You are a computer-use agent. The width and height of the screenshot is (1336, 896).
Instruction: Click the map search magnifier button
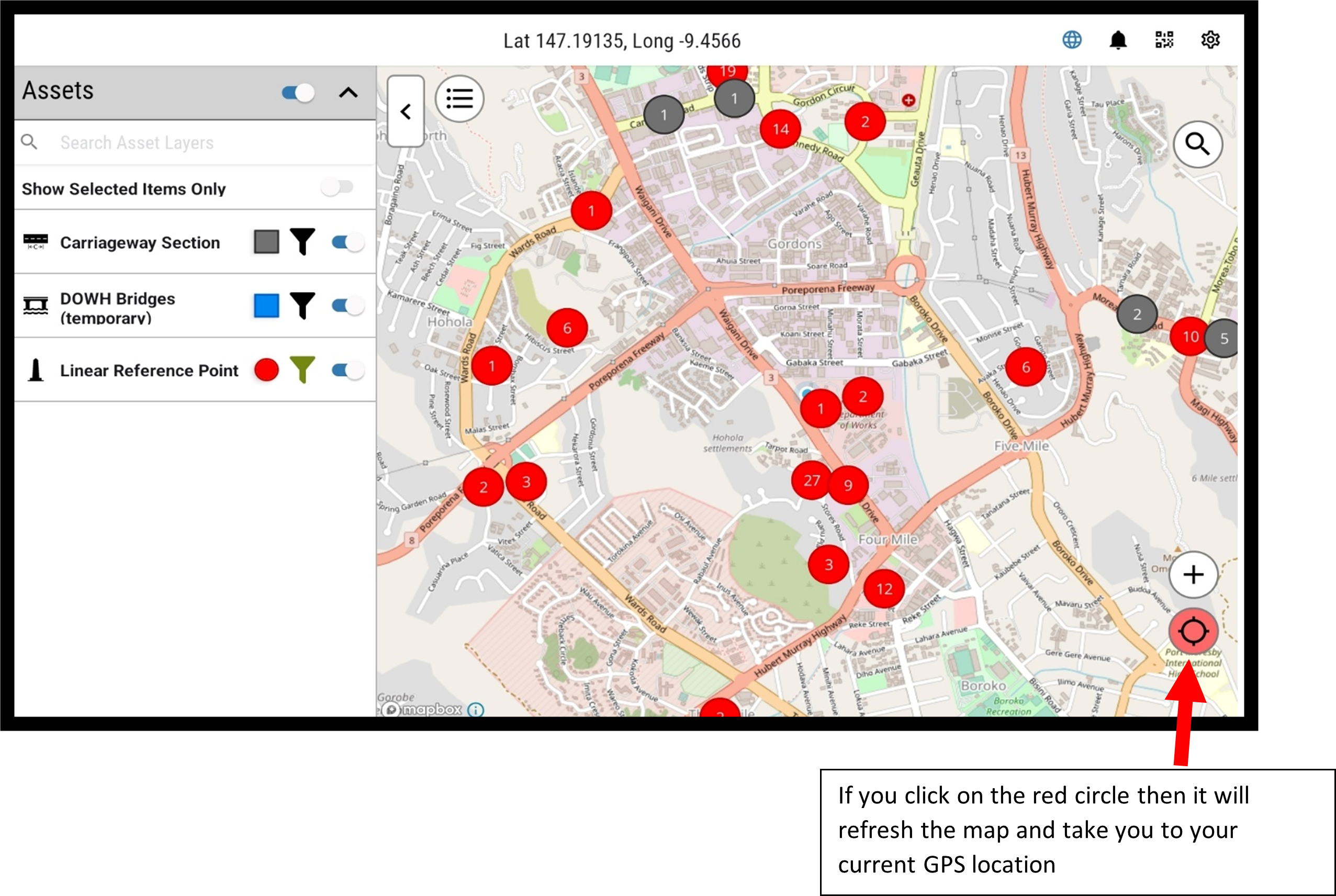tap(1197, 144)
